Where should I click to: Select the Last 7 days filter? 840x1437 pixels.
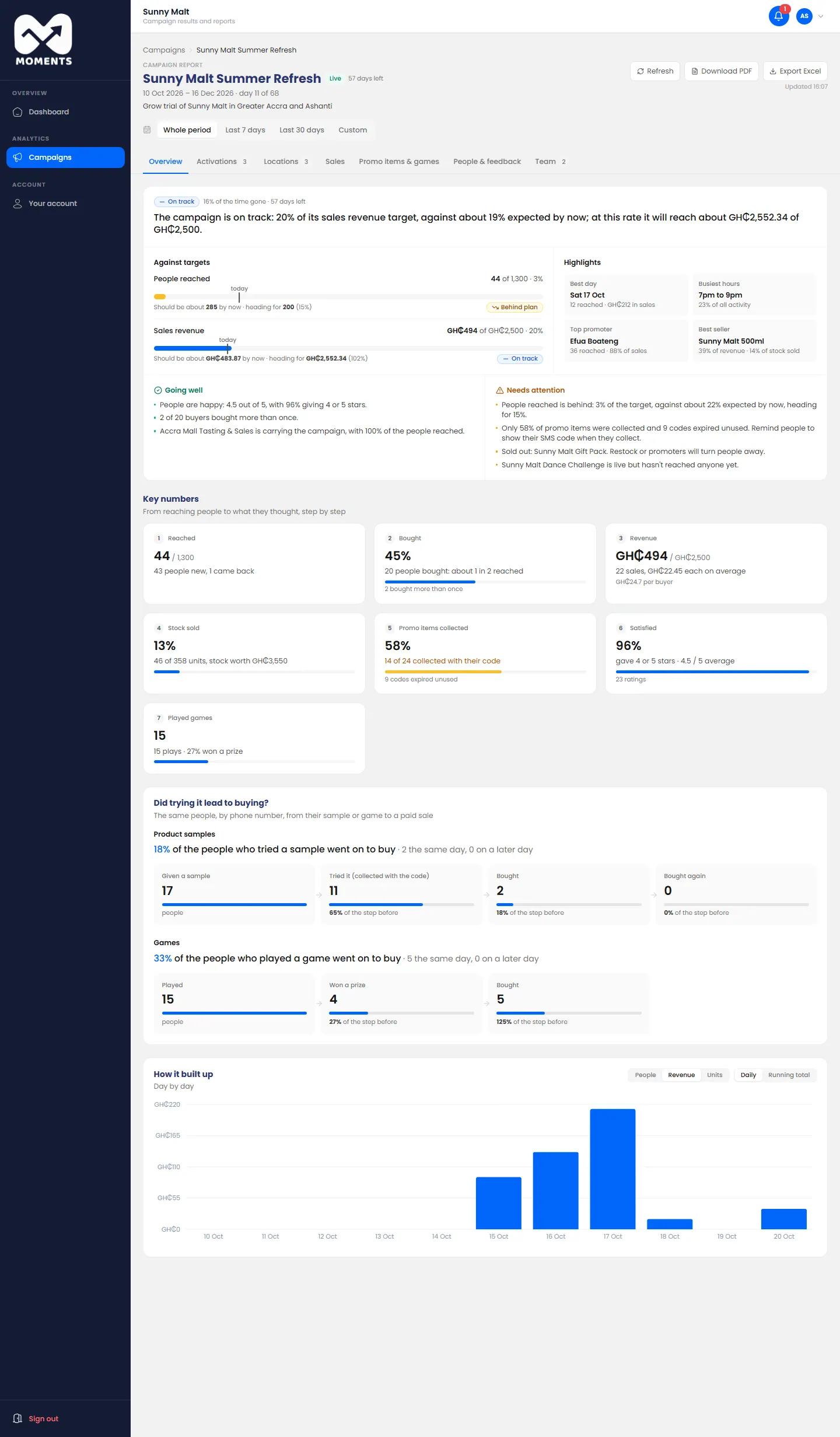pyautogui.click(x=245, y=130)
